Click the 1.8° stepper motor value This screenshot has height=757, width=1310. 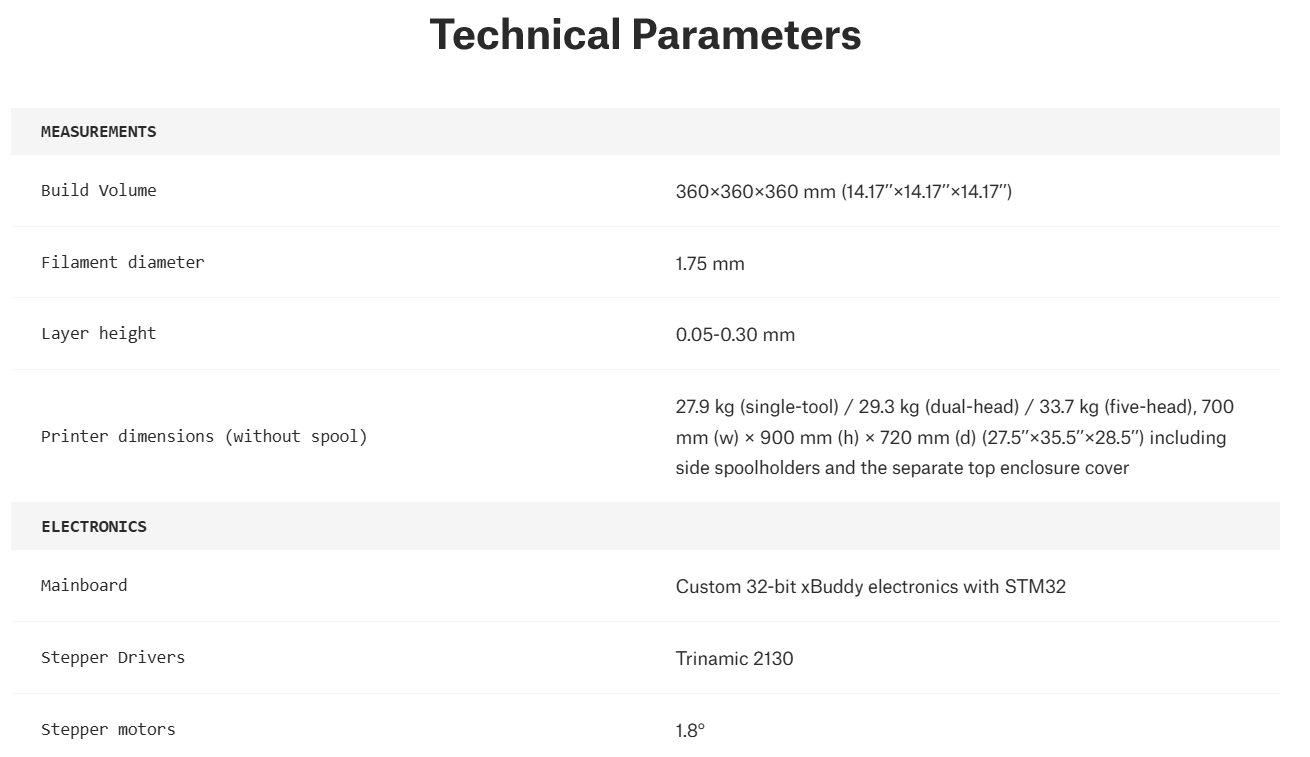point(690,730)
